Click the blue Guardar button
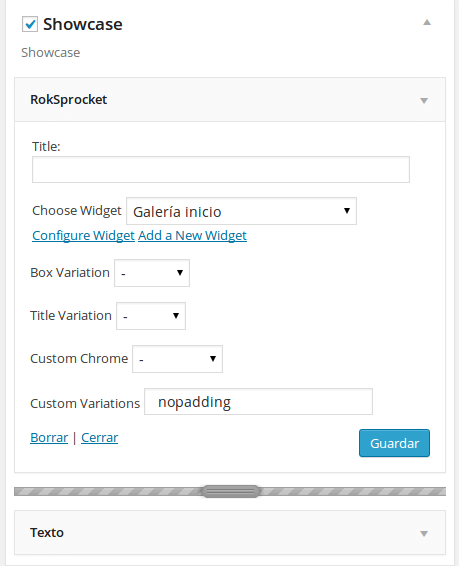 (394, 443)
